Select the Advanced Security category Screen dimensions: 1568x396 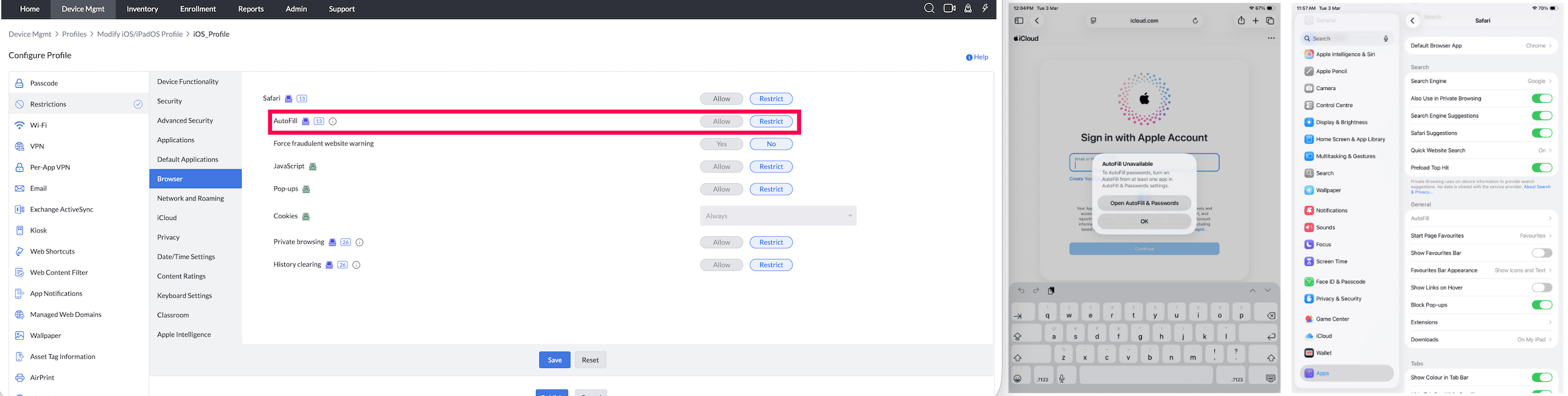(195, 121)
